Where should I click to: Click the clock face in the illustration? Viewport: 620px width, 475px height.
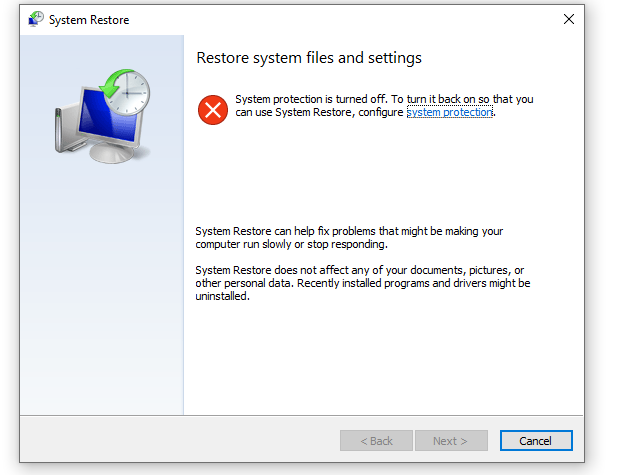click(x=129, y=93)
